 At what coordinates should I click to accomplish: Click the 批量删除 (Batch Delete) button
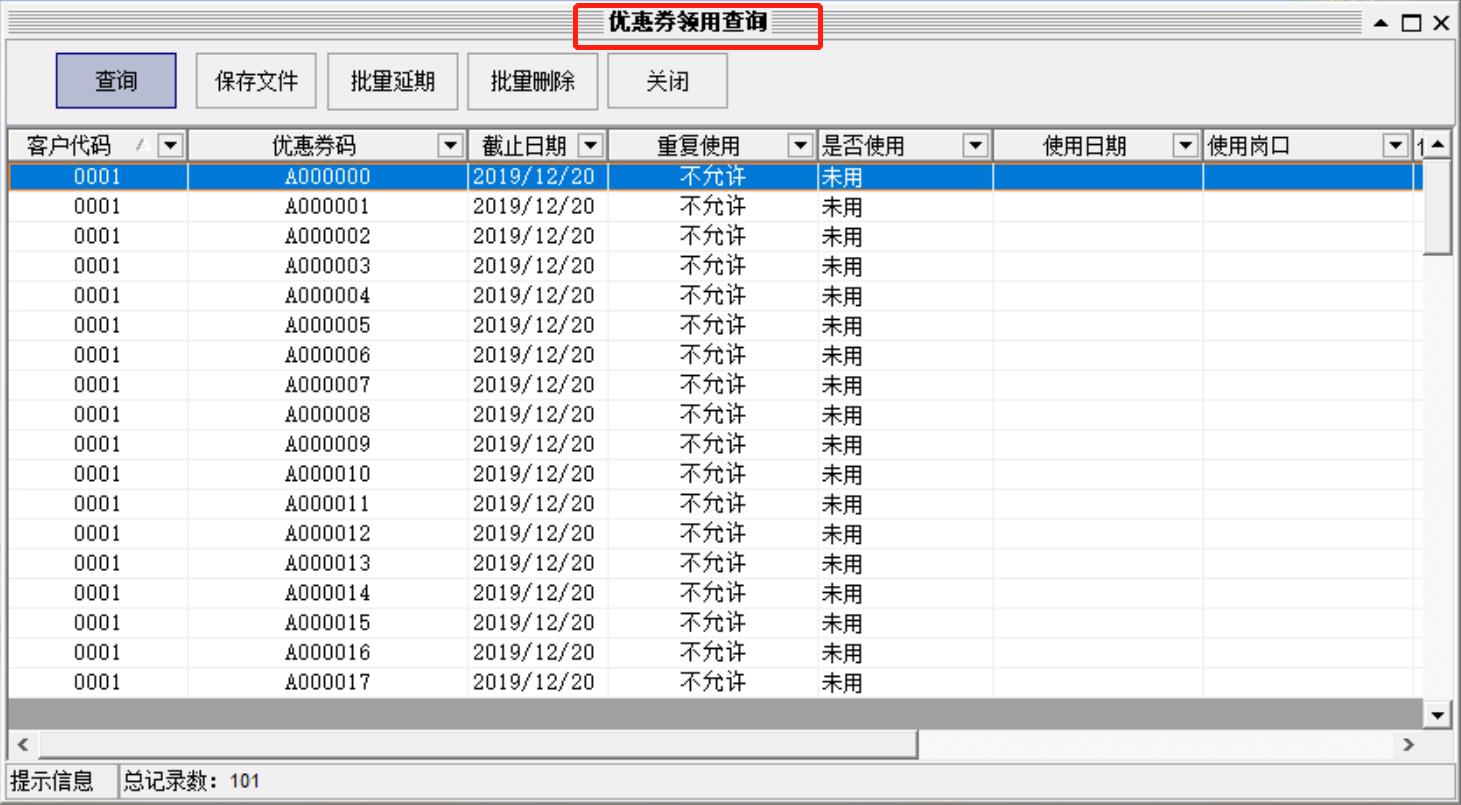(x=533, y=82)
